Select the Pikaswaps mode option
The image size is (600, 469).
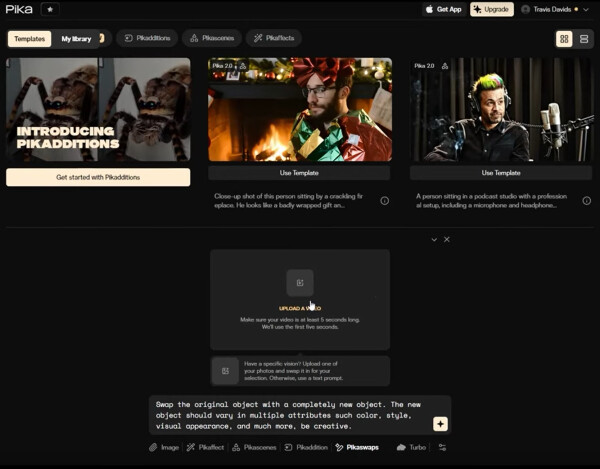(x=357, y=447)
